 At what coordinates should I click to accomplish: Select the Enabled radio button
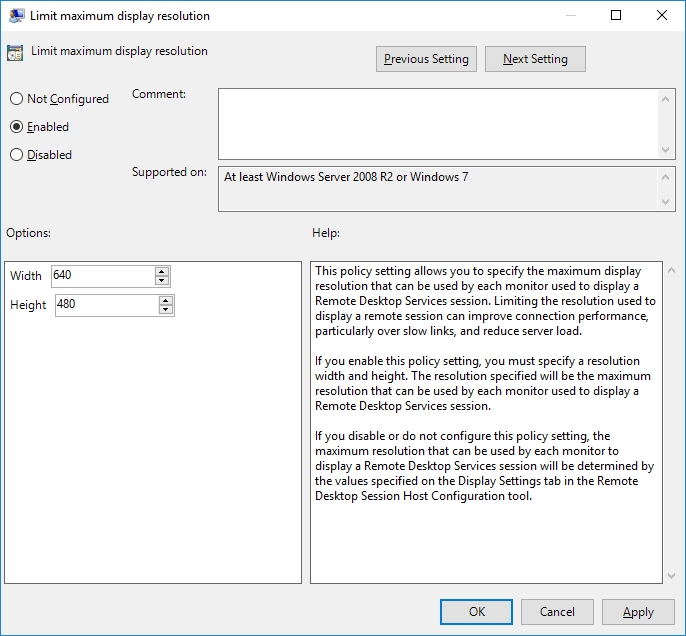click(x=16, y=127)
